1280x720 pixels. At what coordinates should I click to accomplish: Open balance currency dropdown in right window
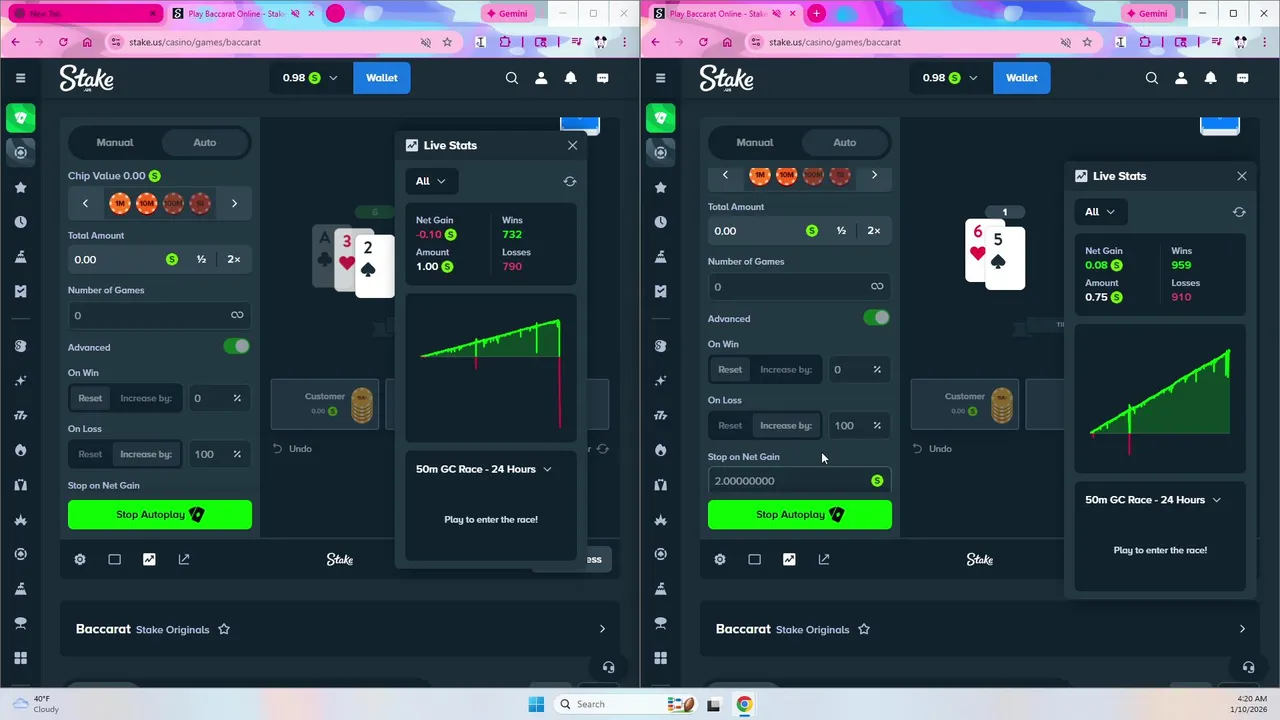[x=950, y=78]
